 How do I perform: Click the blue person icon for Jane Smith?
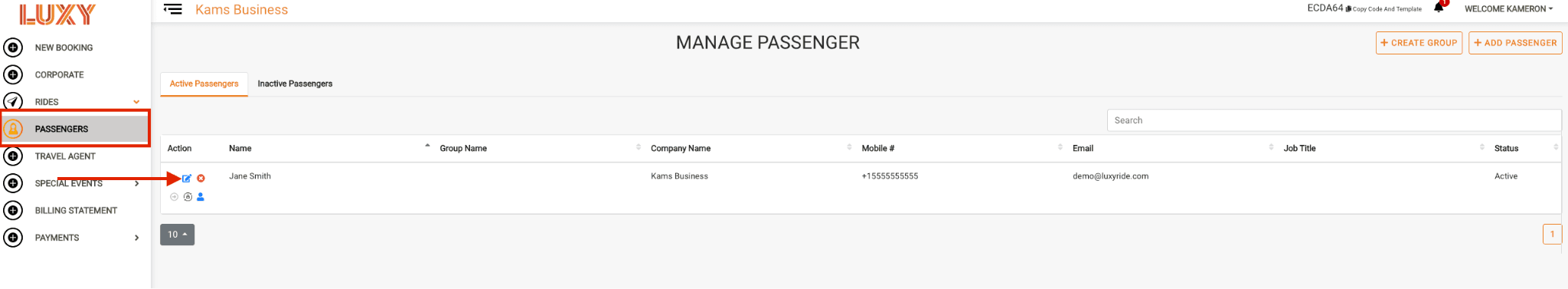tap(201, 197)
